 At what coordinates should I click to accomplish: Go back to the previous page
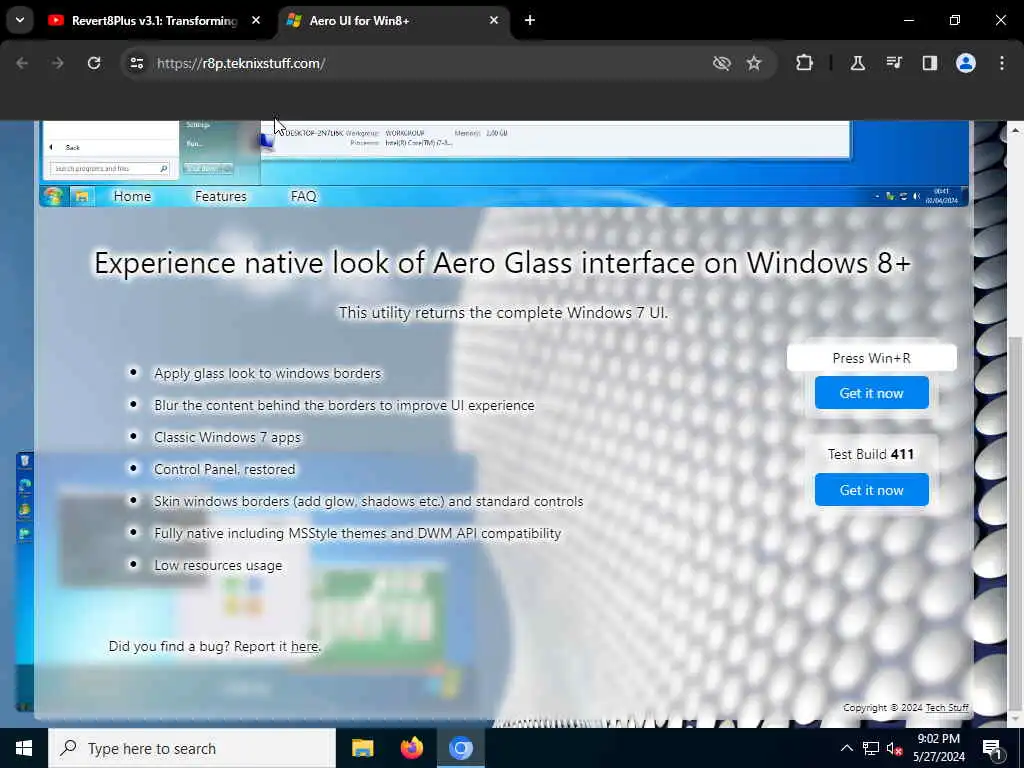click(22, 63)
